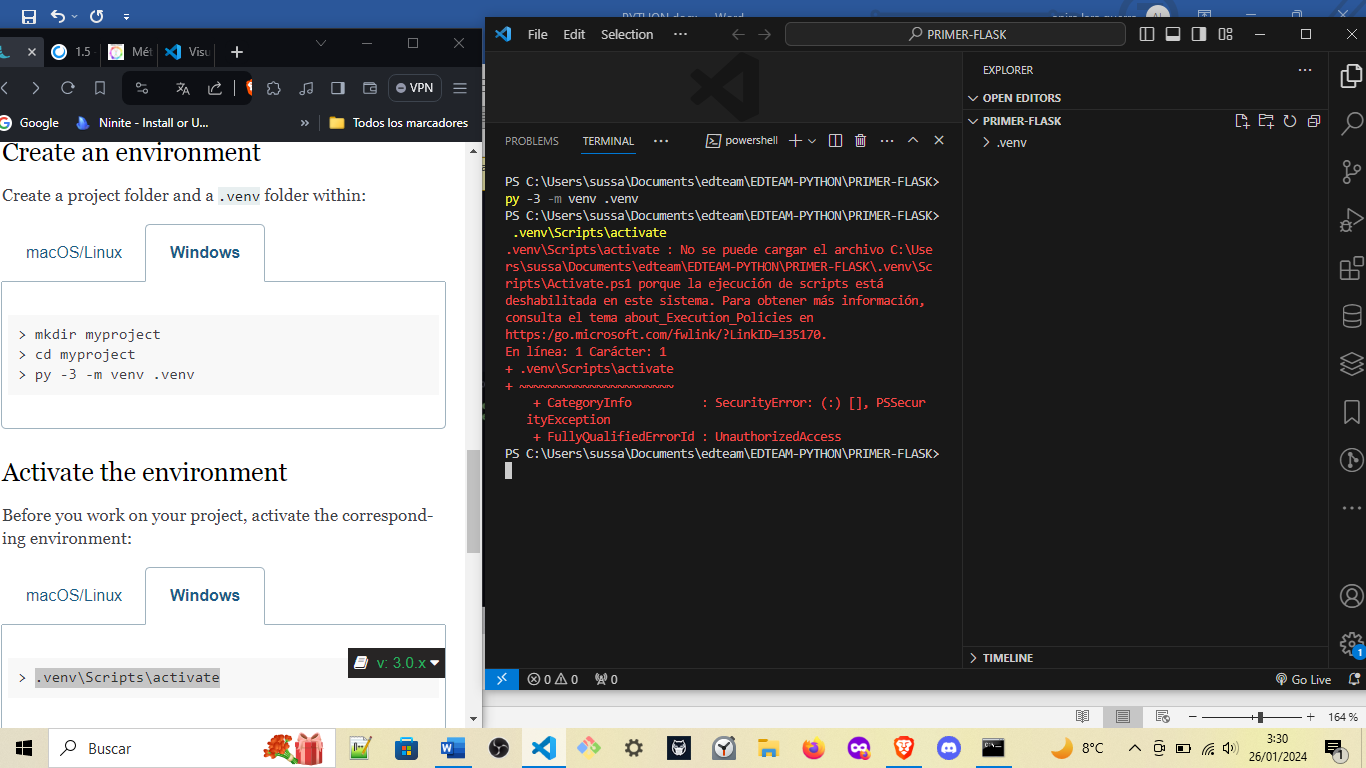Open the Selection menu
The height and width of the screenshot is (768, 1366).
[627, 34]
